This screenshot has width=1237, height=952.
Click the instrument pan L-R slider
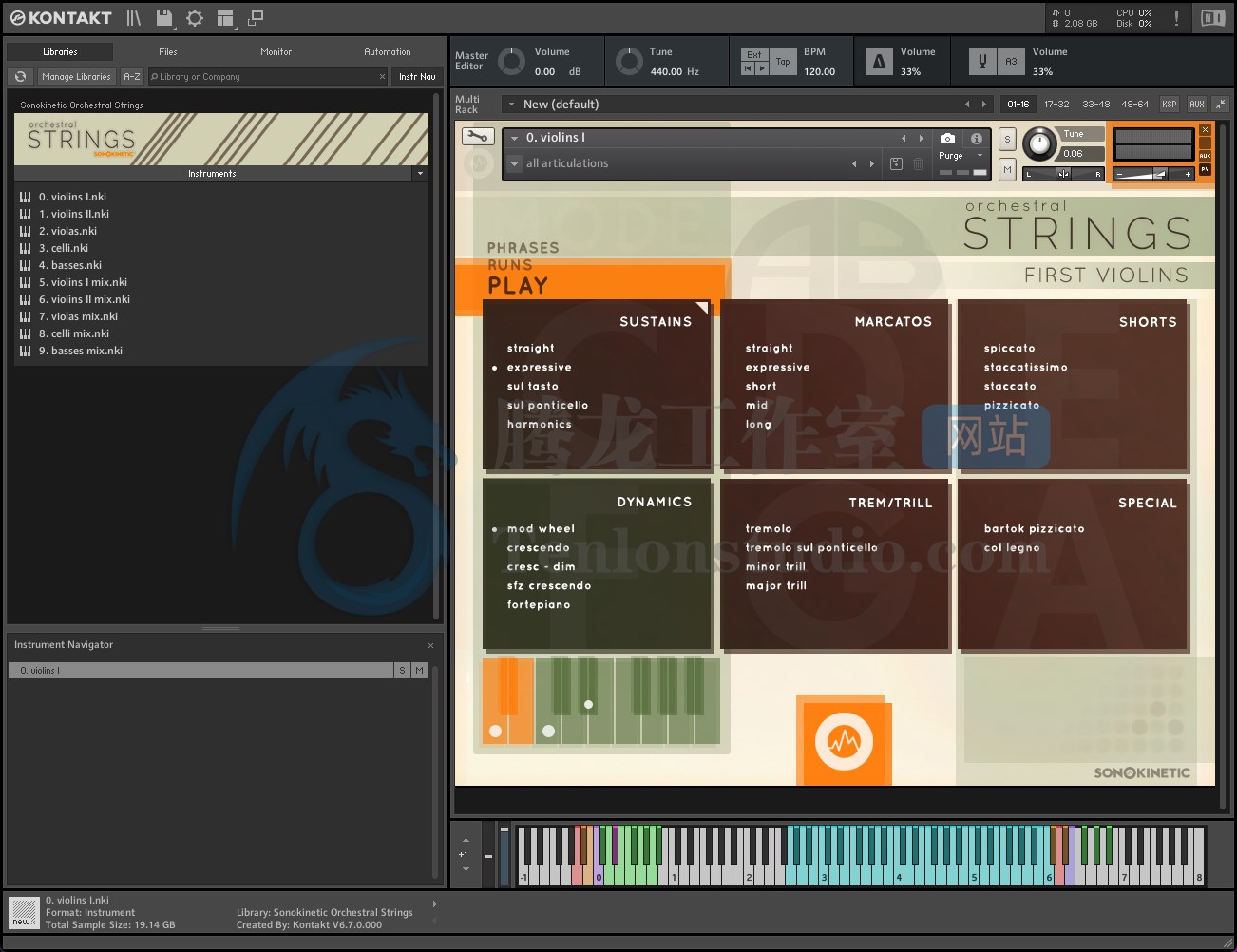[1063, 174]
